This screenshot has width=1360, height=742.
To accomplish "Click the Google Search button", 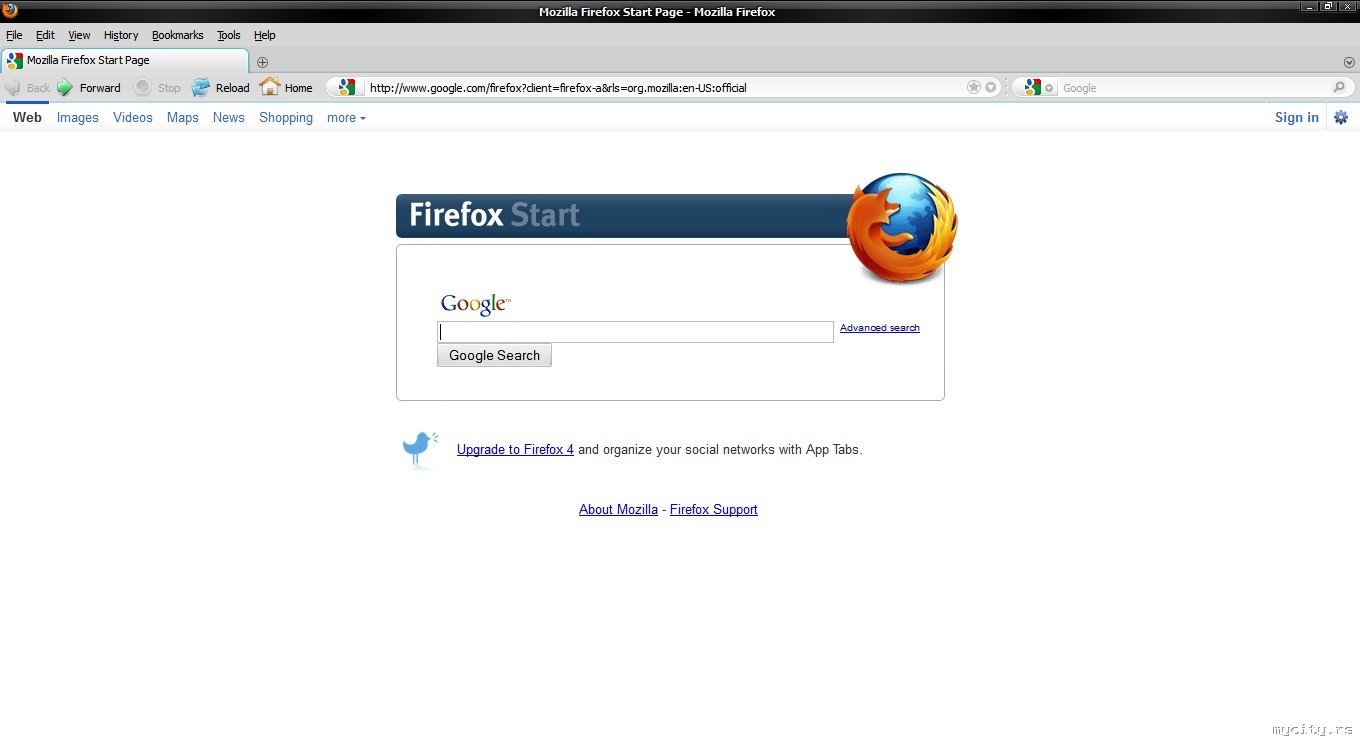I will pyautogui.click(x=494, y=355).
